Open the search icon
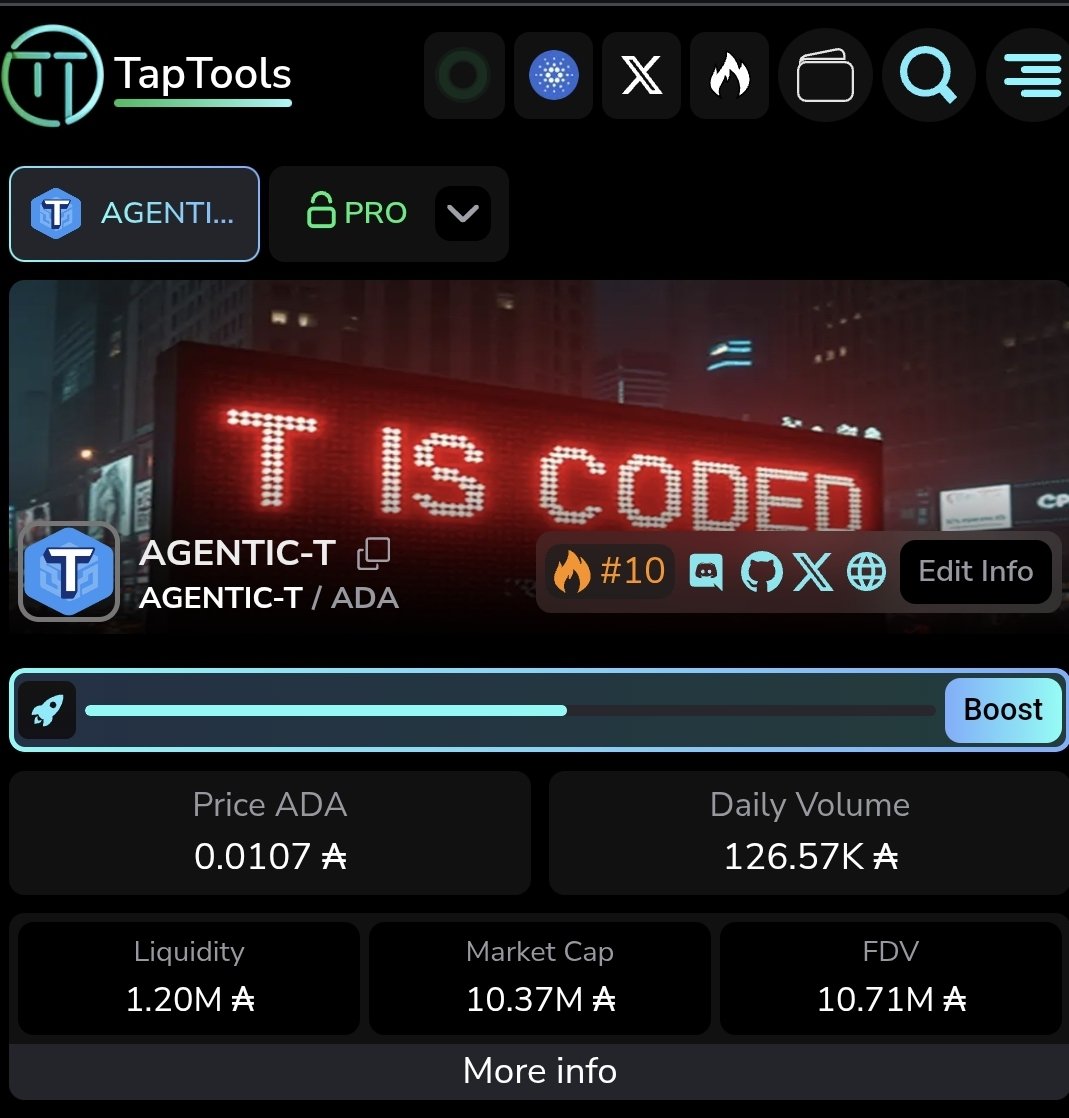 click(928, 75)
